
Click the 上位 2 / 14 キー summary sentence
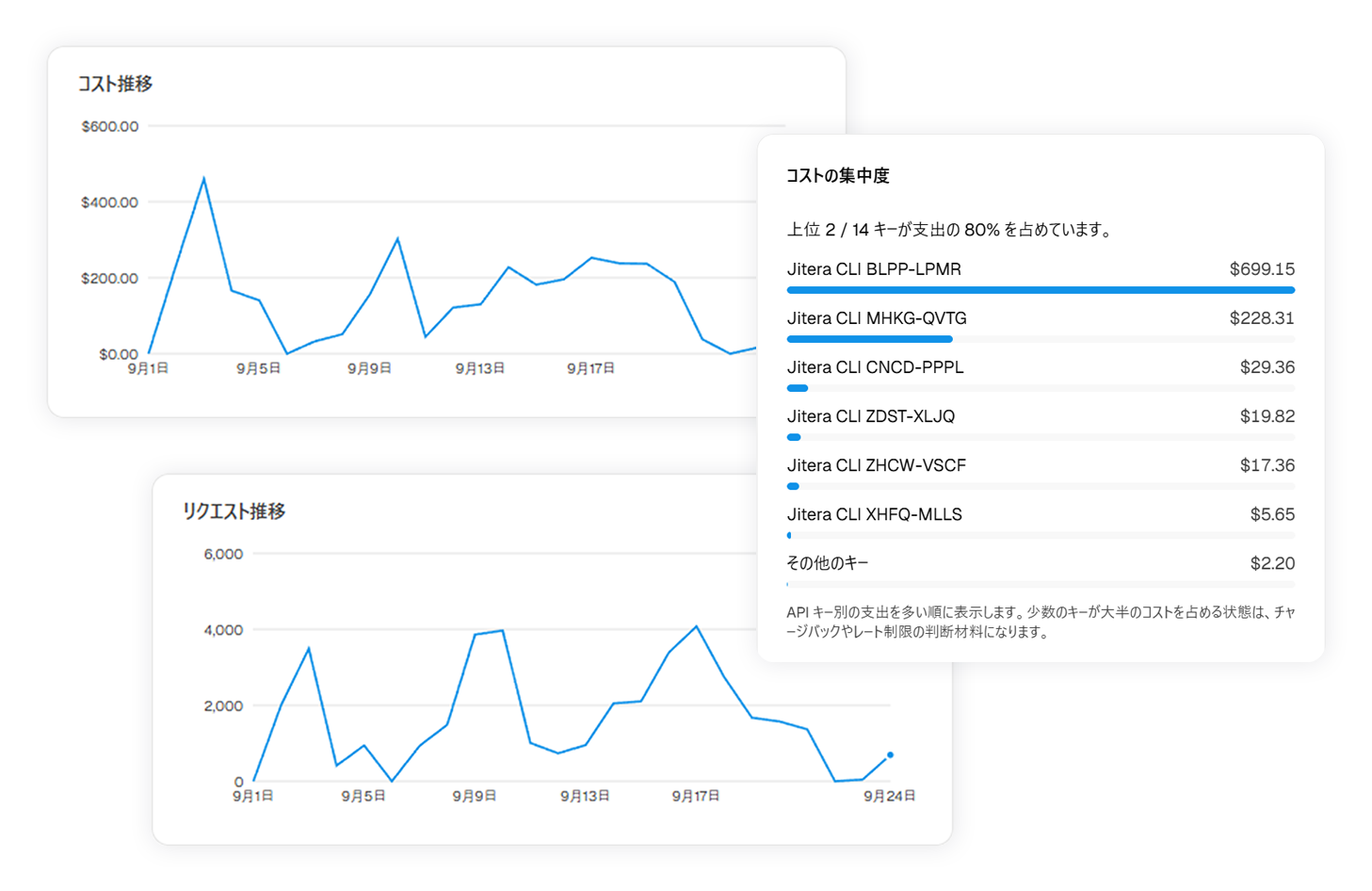pyautogui.click(x=949, y=230)
